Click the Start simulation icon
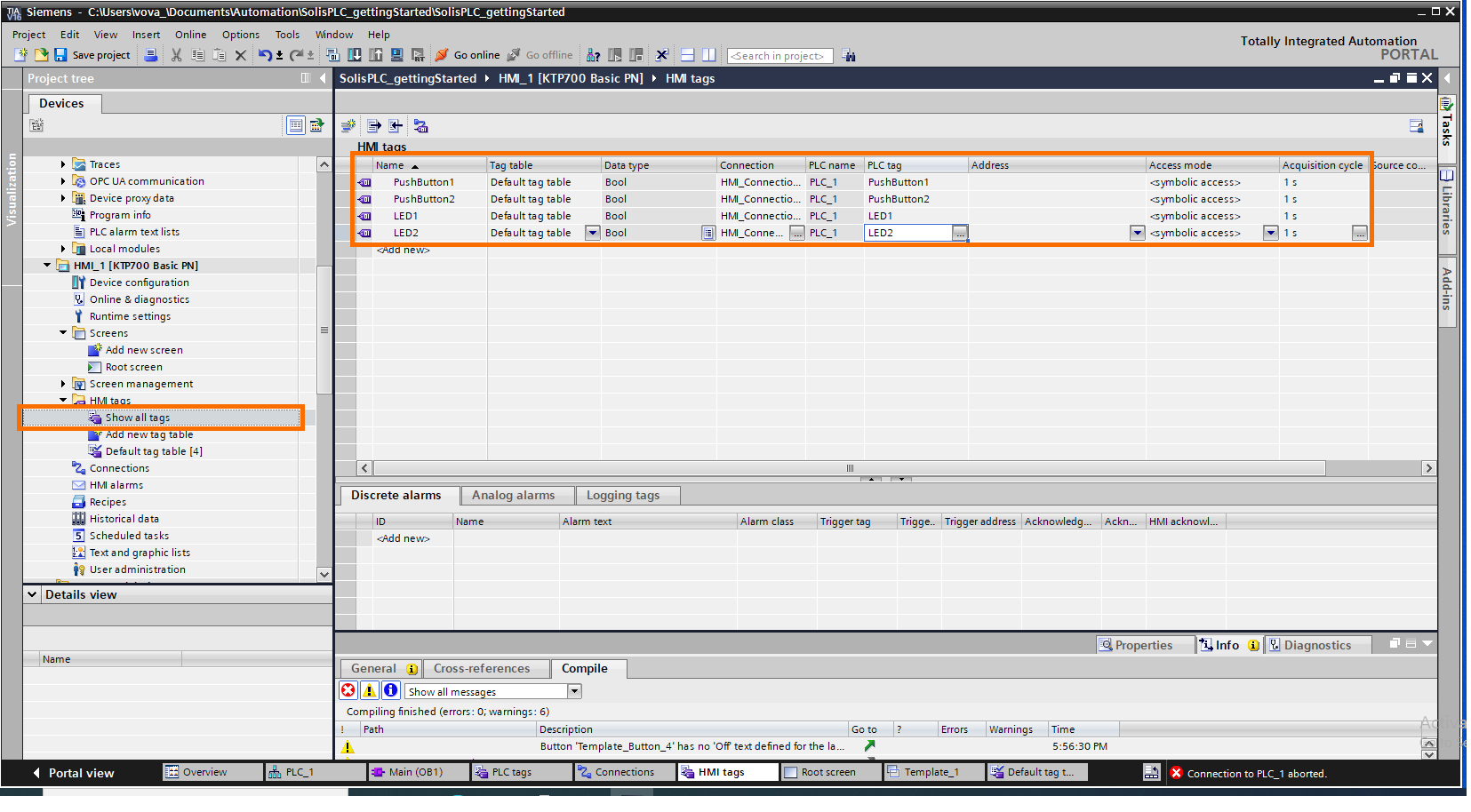 point(396,55)
